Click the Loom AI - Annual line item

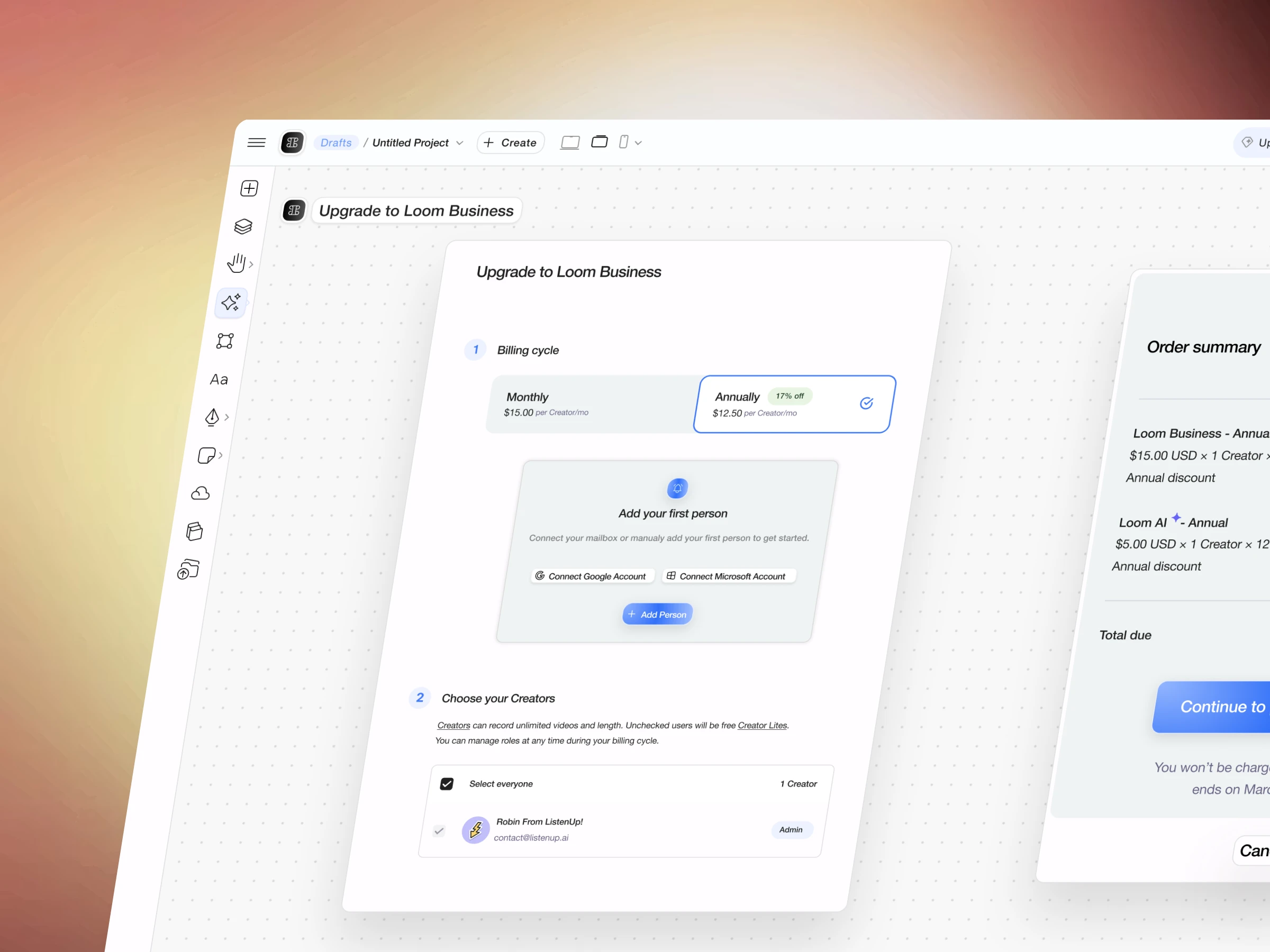(x=1174, y=522)
